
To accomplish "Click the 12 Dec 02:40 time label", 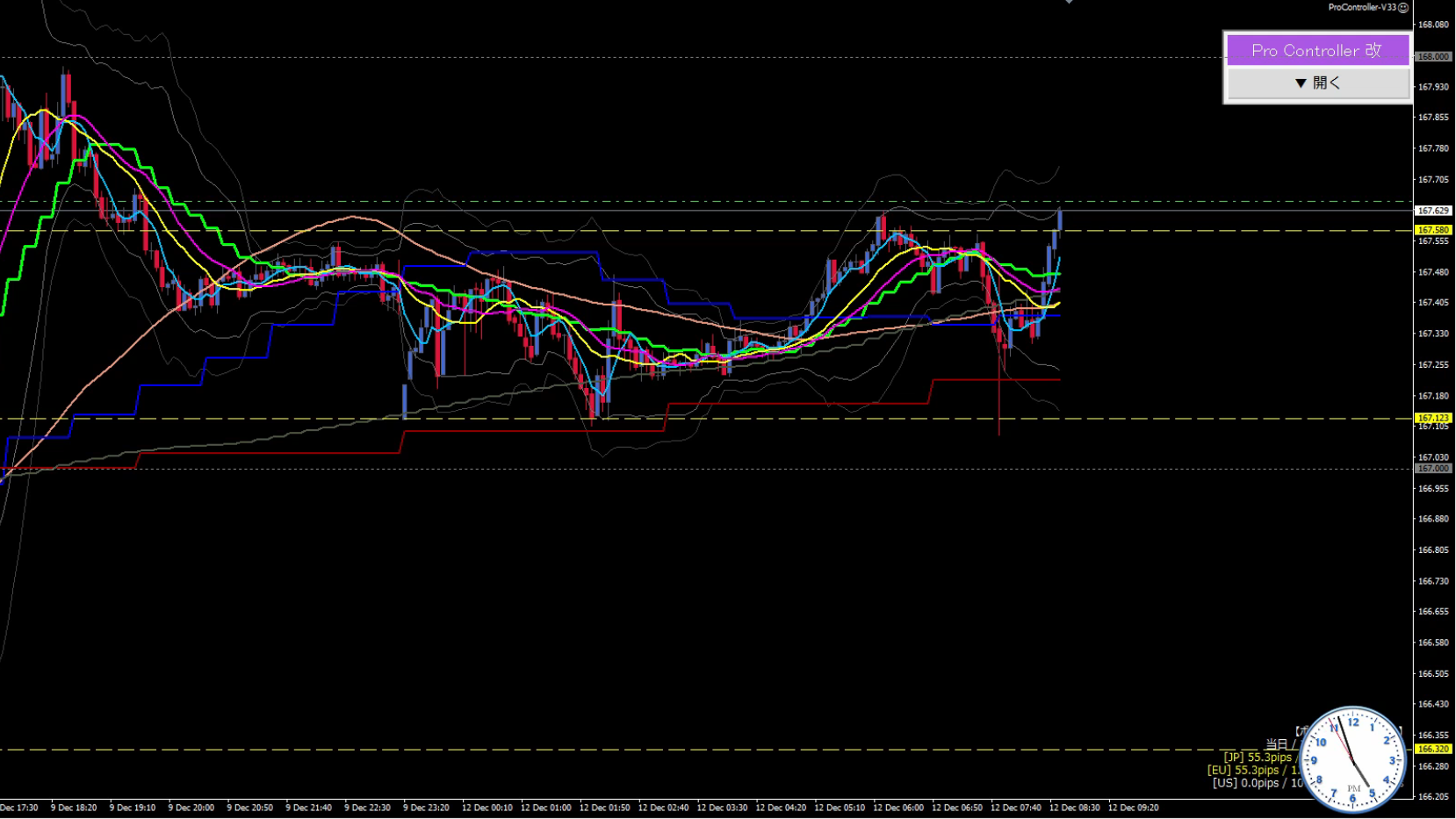I will tap(664, 808).
